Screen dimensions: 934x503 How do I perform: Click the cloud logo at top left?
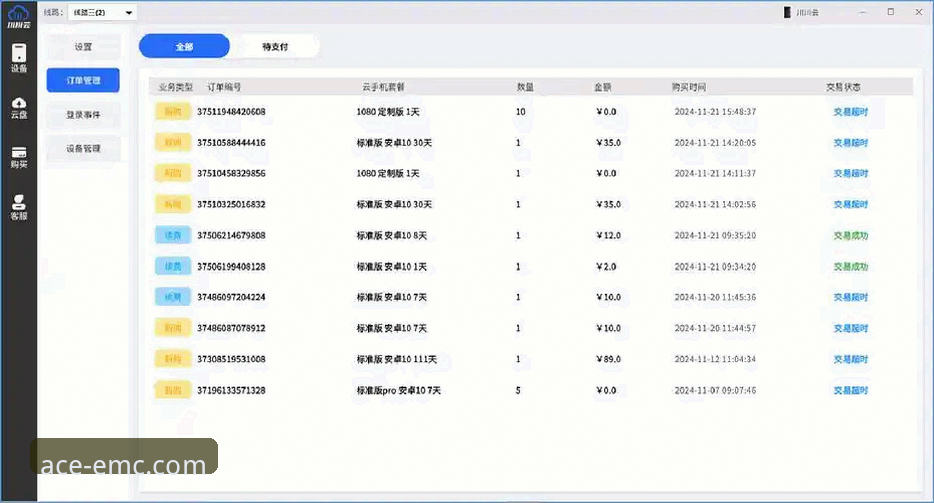18,16
